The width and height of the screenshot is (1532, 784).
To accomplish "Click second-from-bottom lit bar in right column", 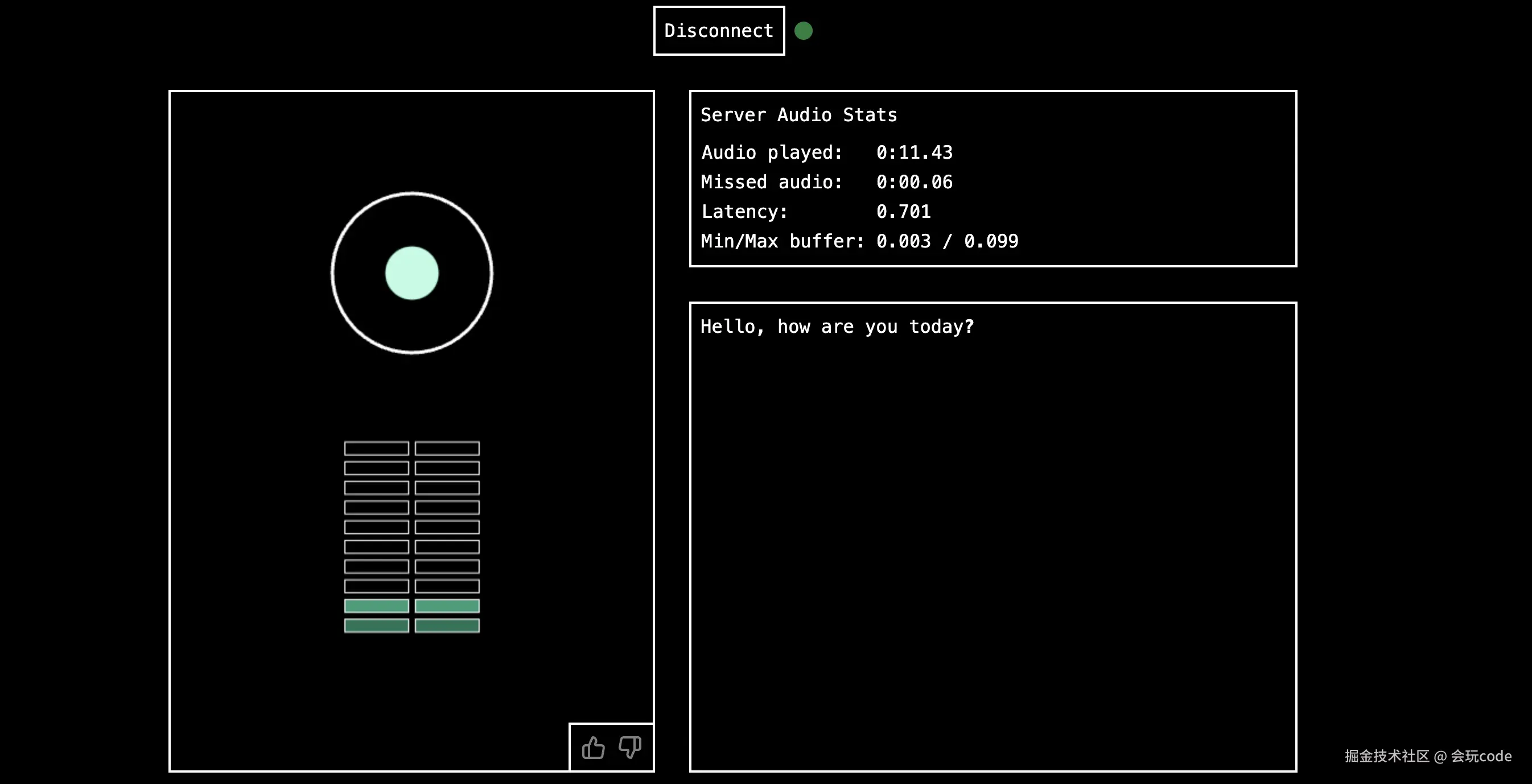I will 447,606.
